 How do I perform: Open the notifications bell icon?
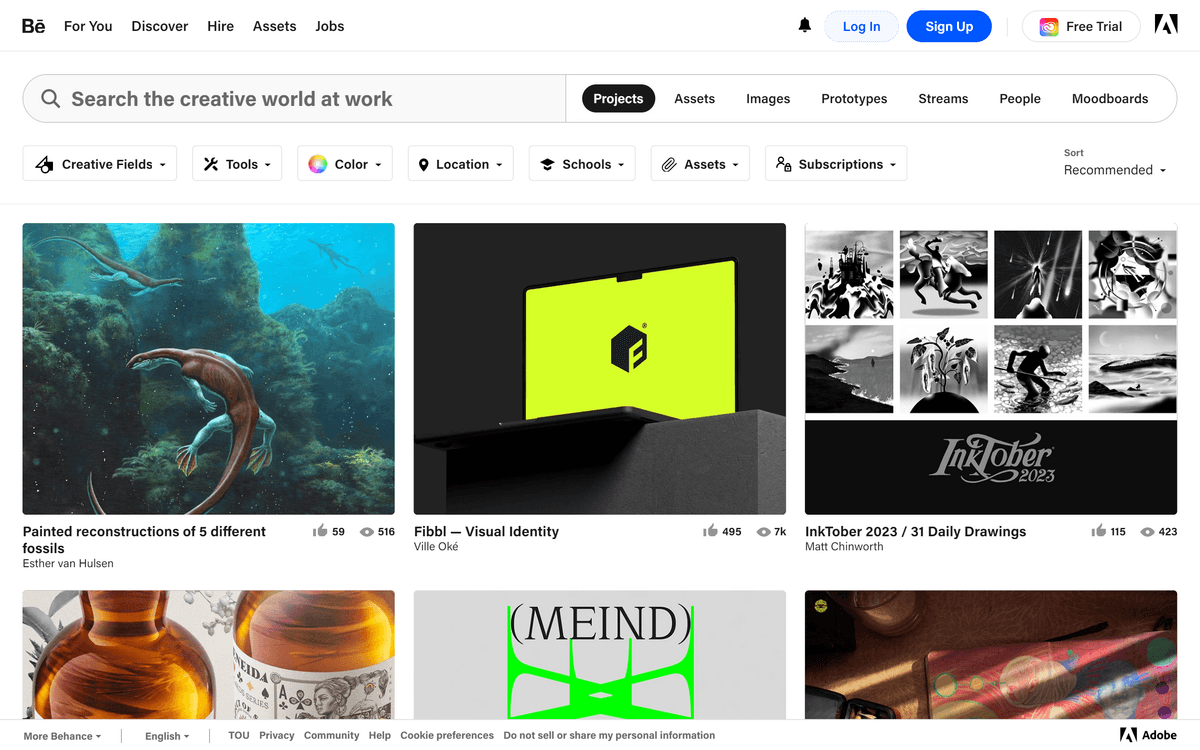(804, 26)
